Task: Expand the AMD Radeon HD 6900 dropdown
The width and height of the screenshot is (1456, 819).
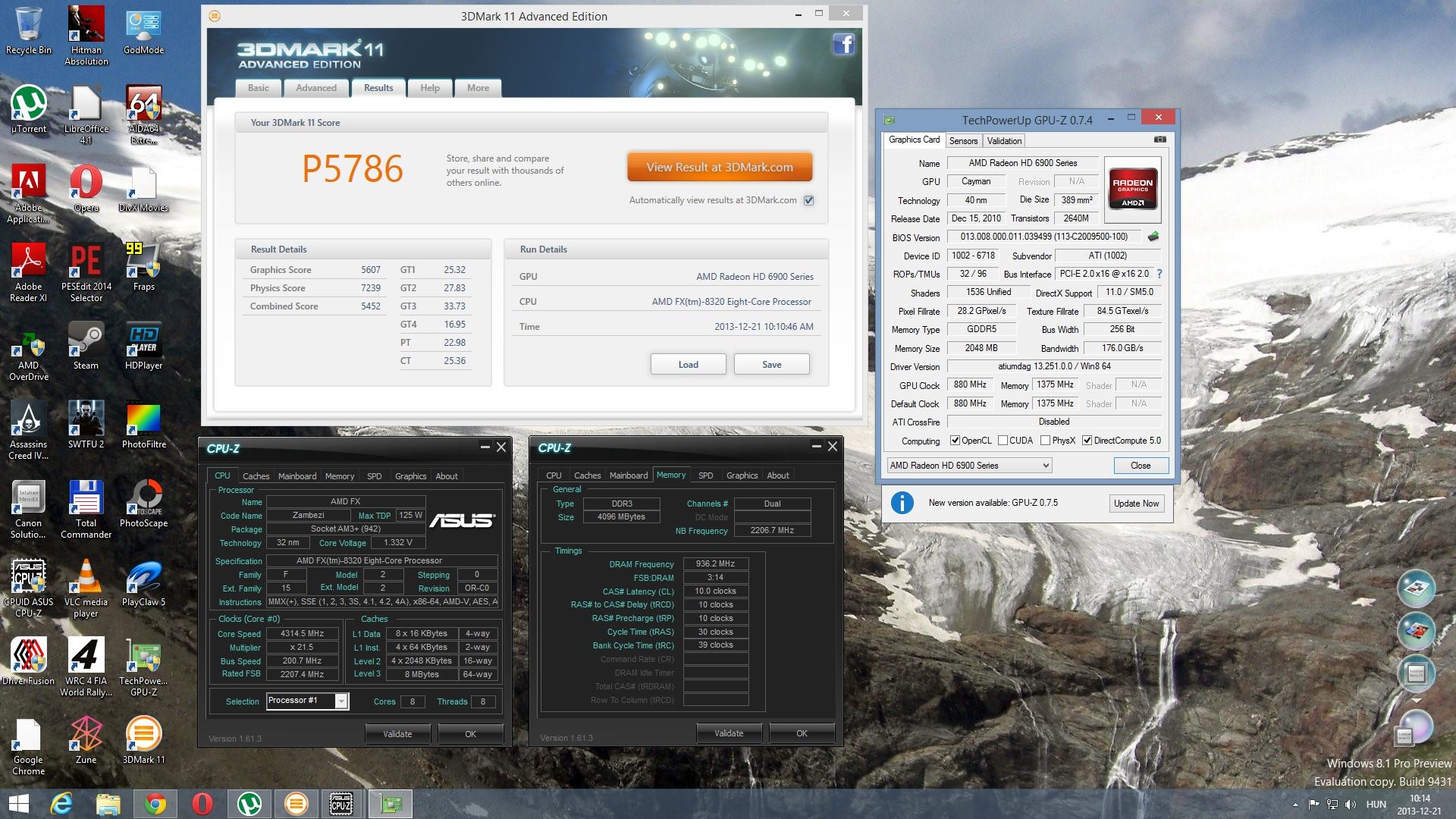Action: (x=1046, y=466)
